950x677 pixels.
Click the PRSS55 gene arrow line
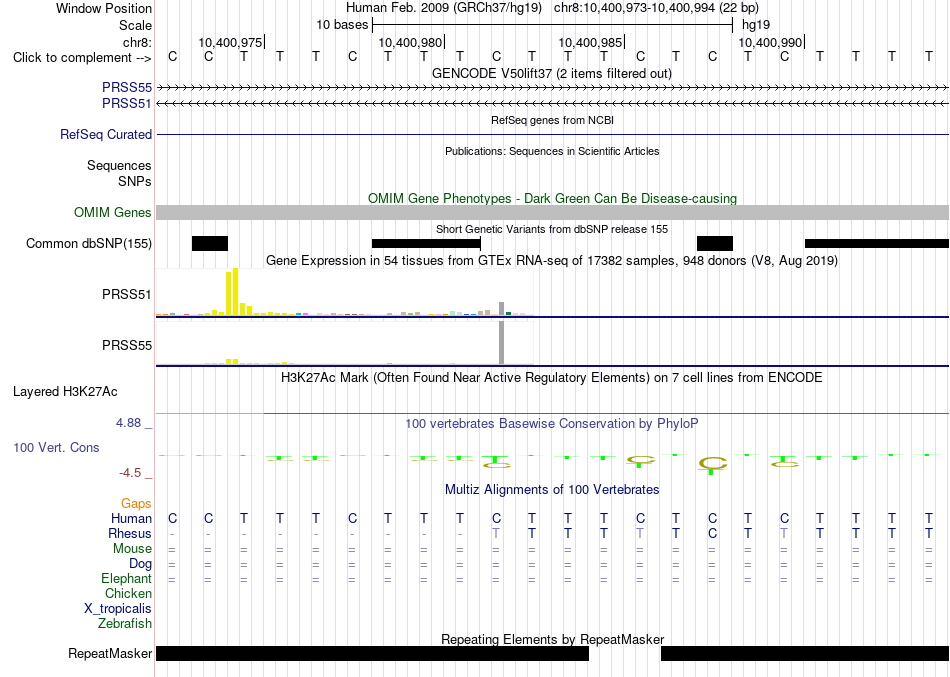(x=553, y=88)
